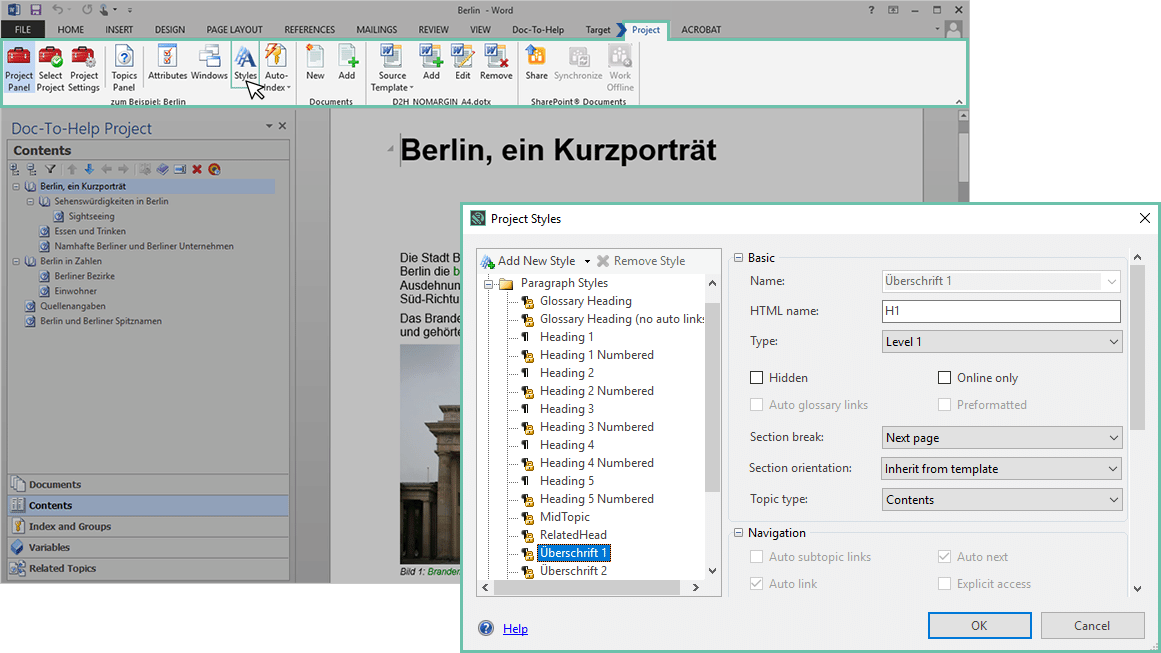Toggle the Auto link checkbox
The width and height of the screenshot is (1161, 653).
pyautogui.click(x=756, y=584)
